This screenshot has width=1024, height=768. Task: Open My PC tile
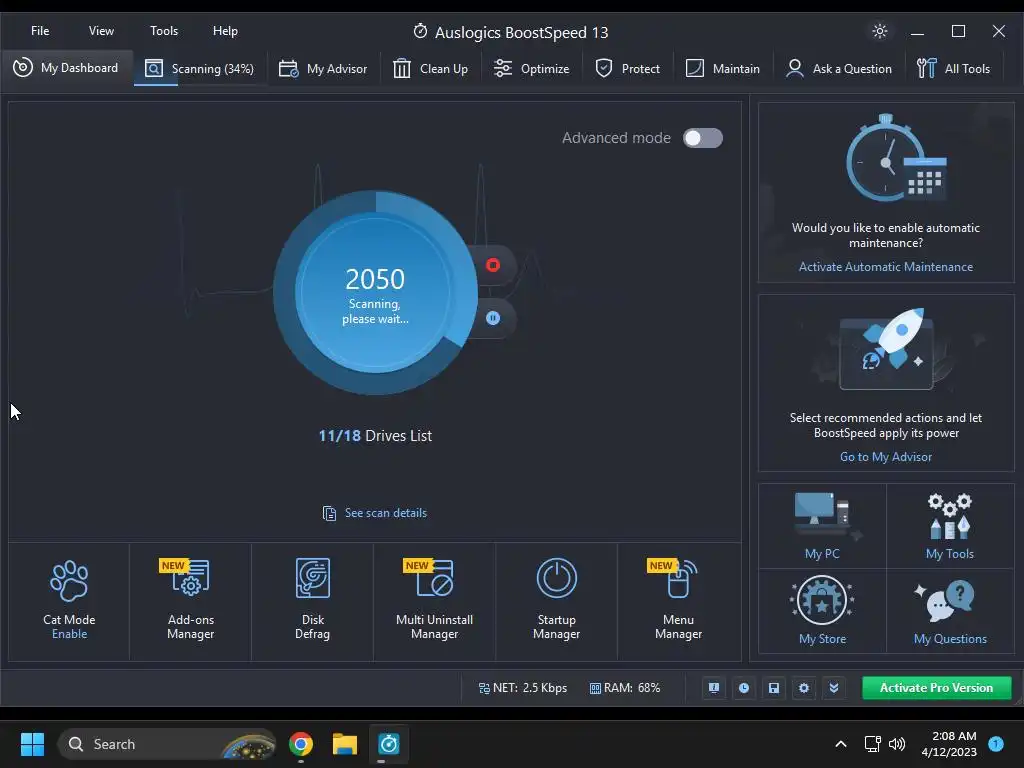point(822,526)
